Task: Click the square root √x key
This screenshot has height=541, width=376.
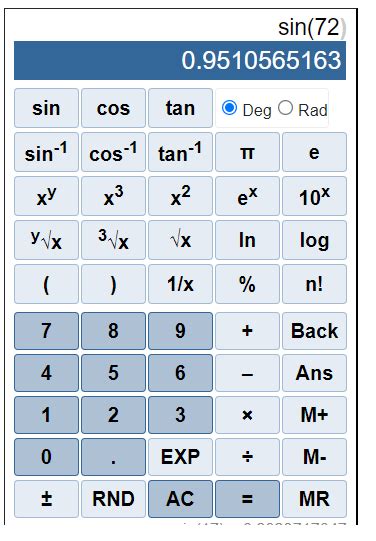Action: tap(180, 240)
